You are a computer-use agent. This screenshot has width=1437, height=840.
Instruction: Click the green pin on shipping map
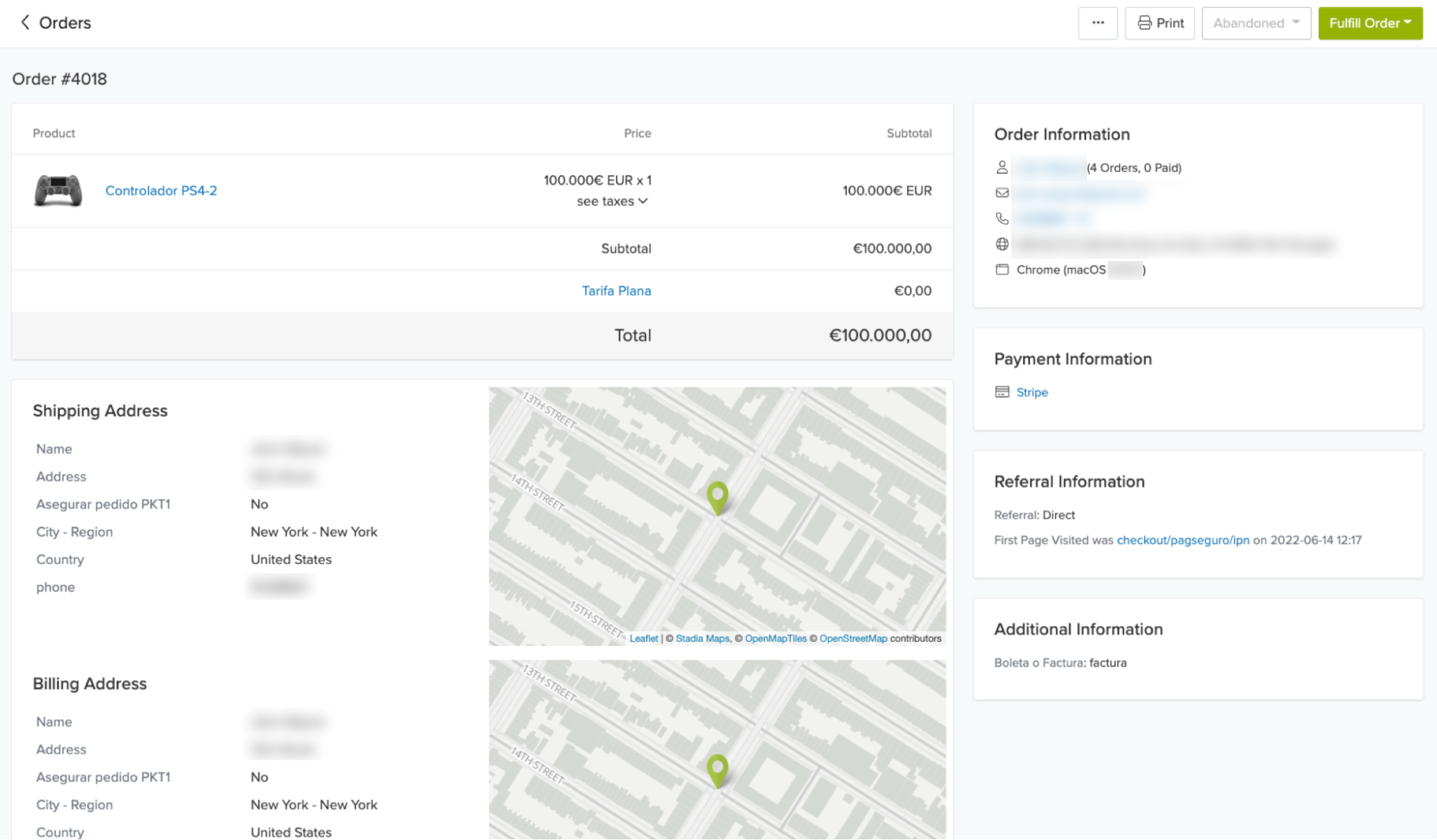coord(717,496)
